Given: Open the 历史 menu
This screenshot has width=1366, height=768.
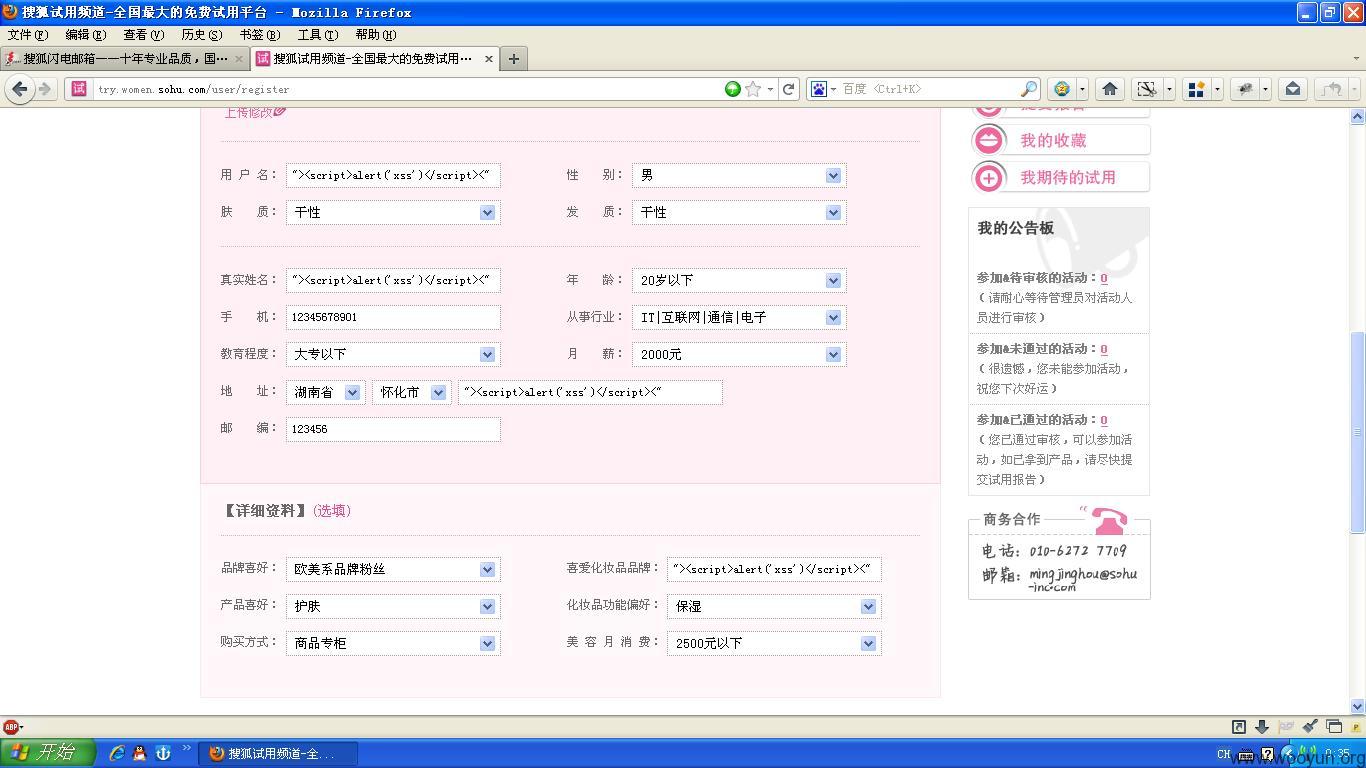Looking at the screenshot, I should pos(201,35).
